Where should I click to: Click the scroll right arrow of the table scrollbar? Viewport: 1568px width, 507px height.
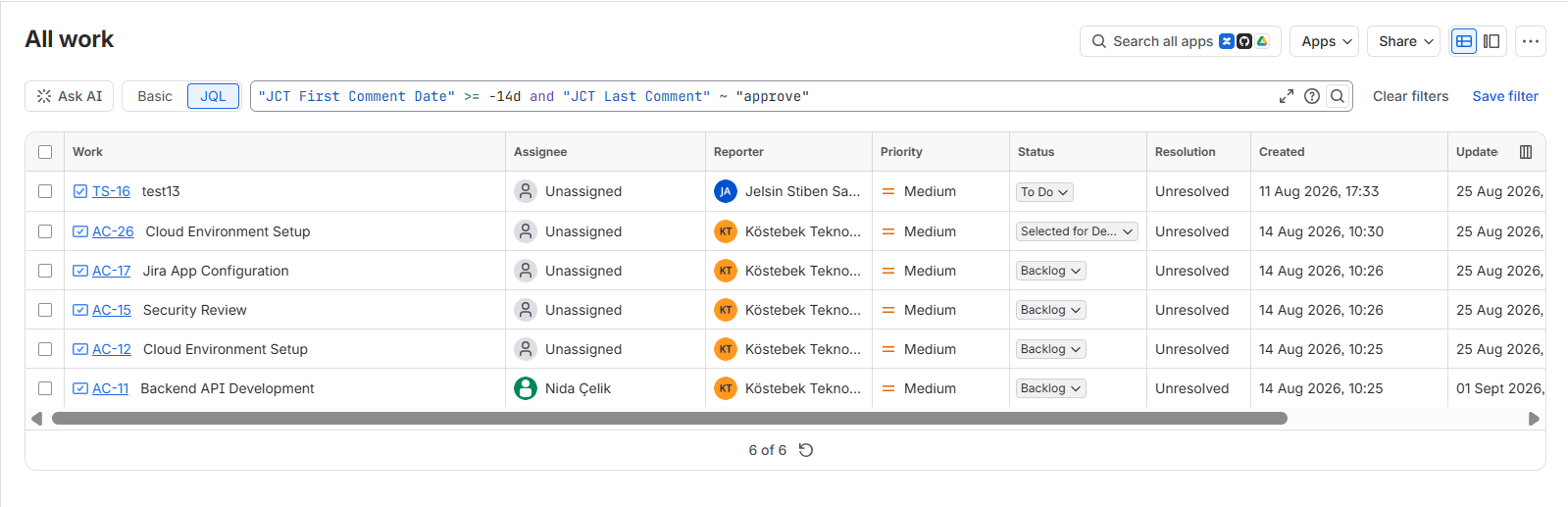coord(1535,419)
